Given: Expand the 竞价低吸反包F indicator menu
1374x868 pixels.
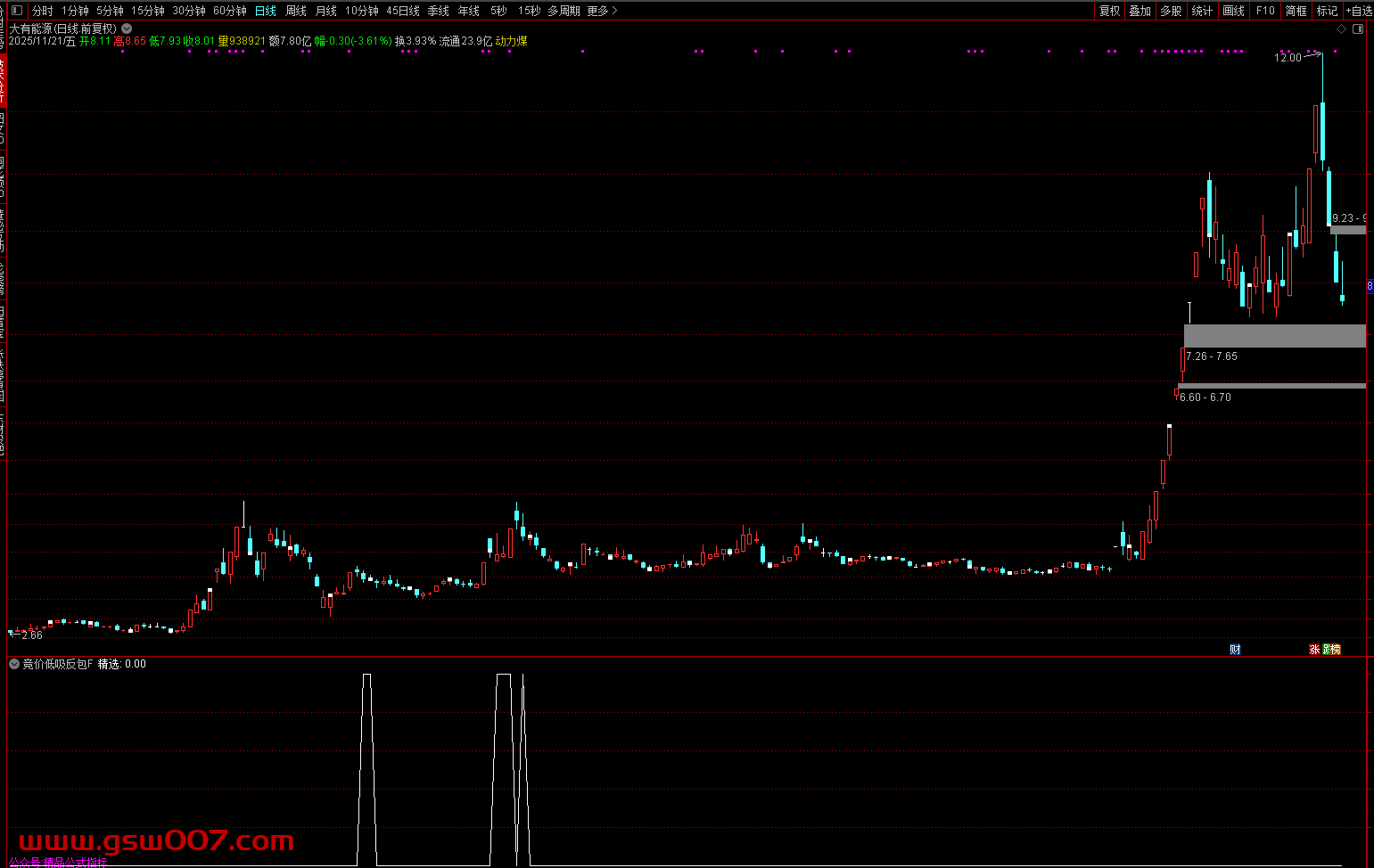Looking at the screenshot, I should [x=14, y=664].
